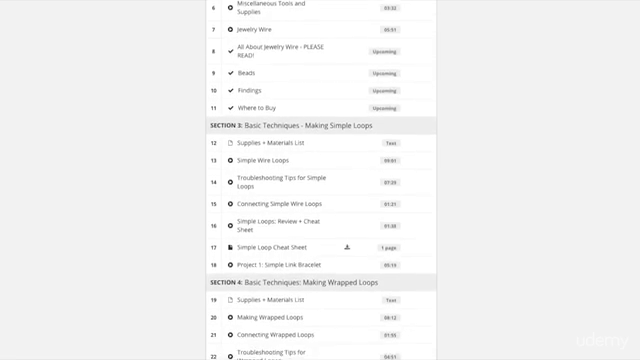Click the 1 page badge for Cheat Sheet
Image resolution: width=640 pixels, height=360 pixels.
click(x=389, y=248)
